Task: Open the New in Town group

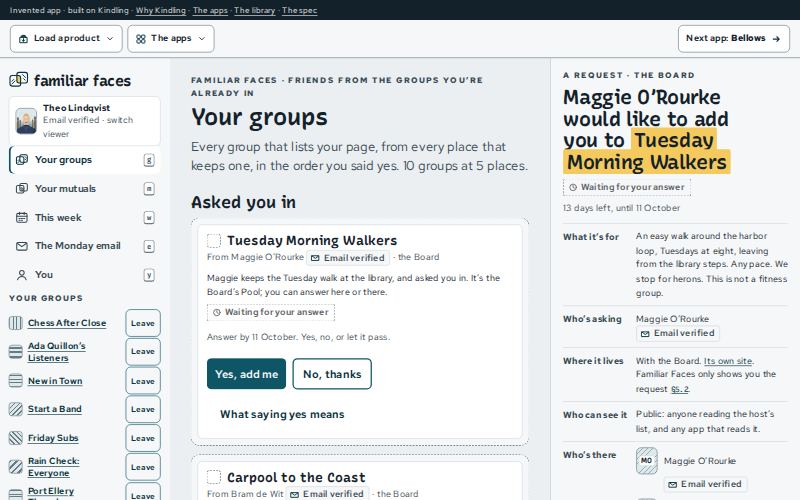Action: (x=55, y=381)
